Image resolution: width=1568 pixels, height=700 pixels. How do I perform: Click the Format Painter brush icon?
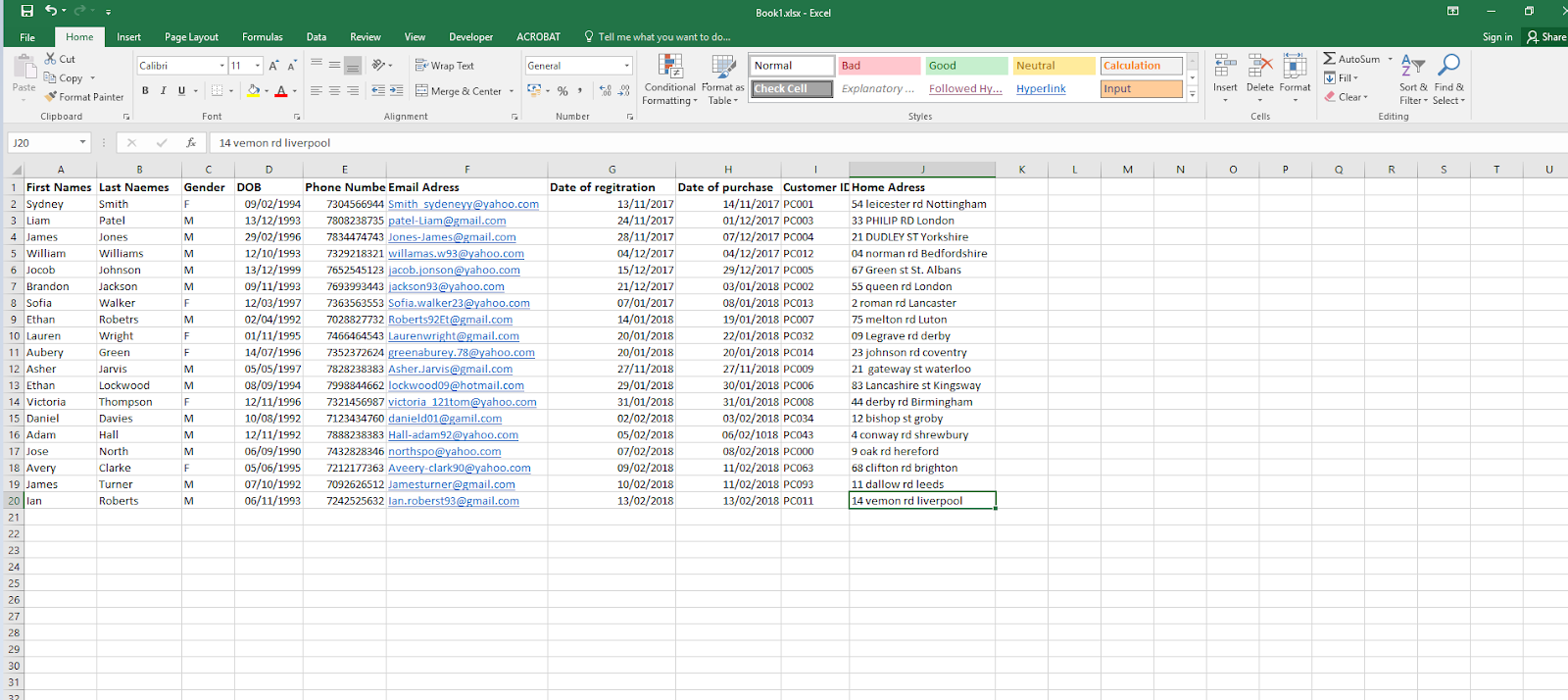click(51, 97)
